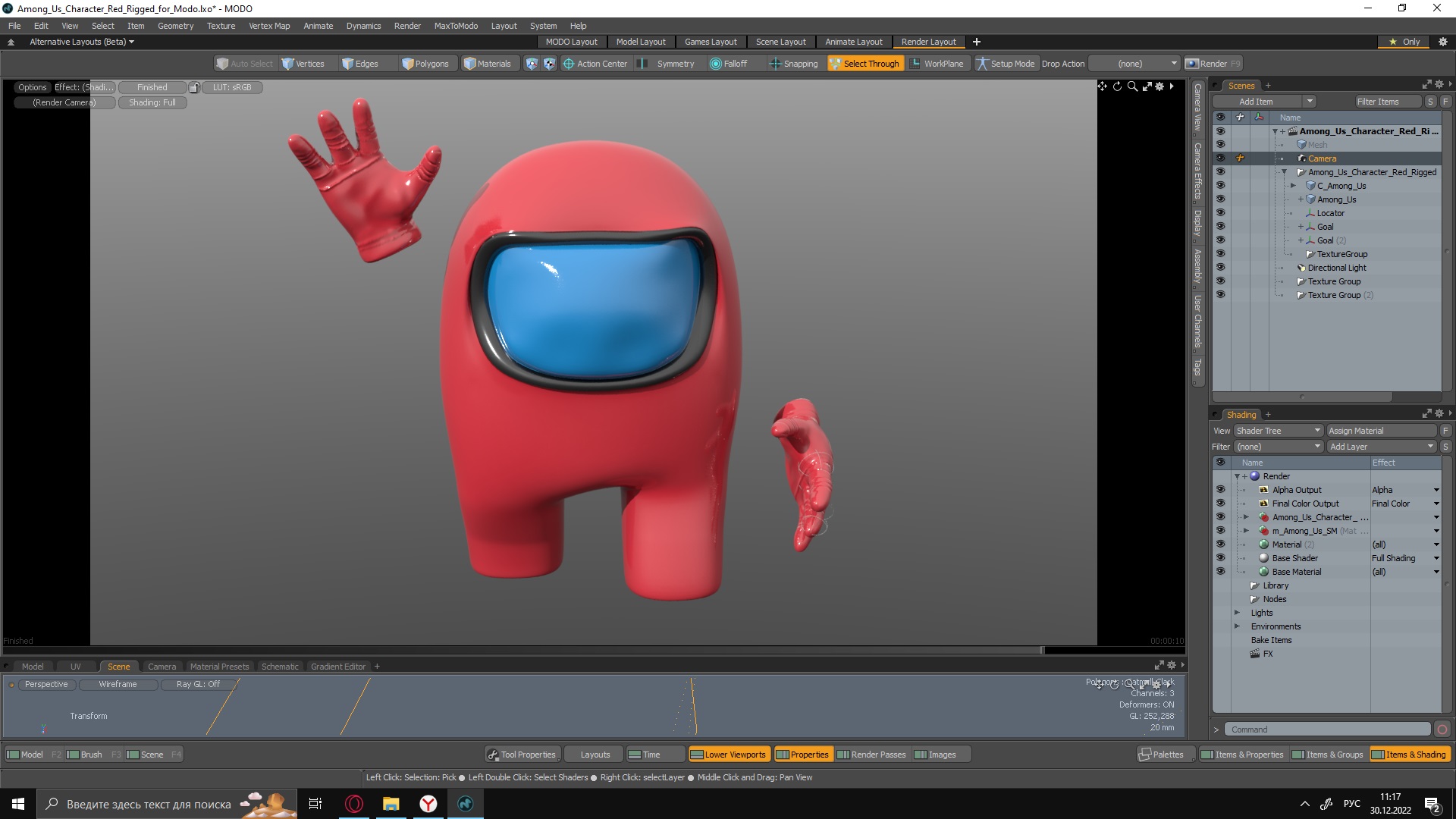Open the Texture menu
This screenshot has width=1456, height=819.
(221, 26)
